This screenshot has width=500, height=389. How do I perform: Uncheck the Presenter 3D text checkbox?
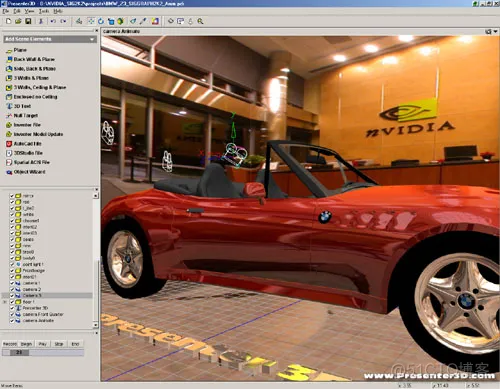pyautogui.click(x=12, y=308)
